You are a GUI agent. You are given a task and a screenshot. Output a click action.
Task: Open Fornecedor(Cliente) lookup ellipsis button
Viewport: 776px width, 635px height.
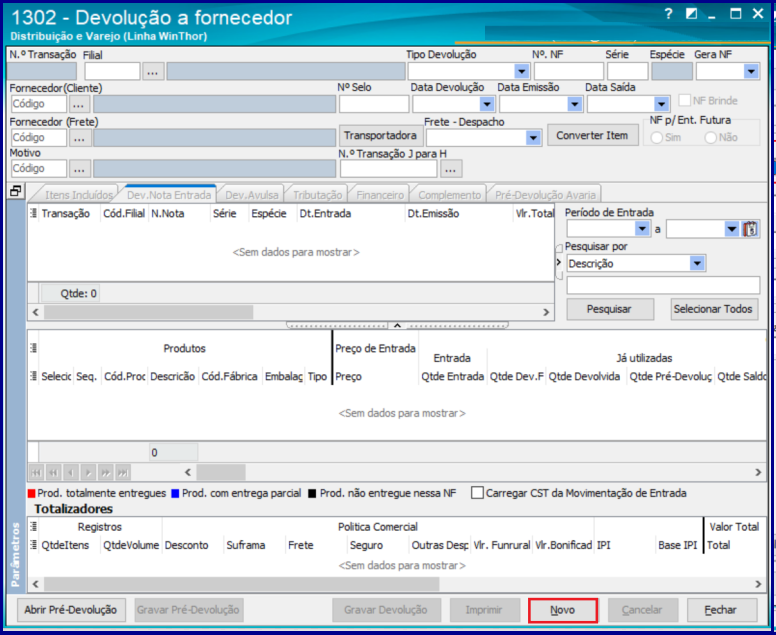[x=80, y=104]
